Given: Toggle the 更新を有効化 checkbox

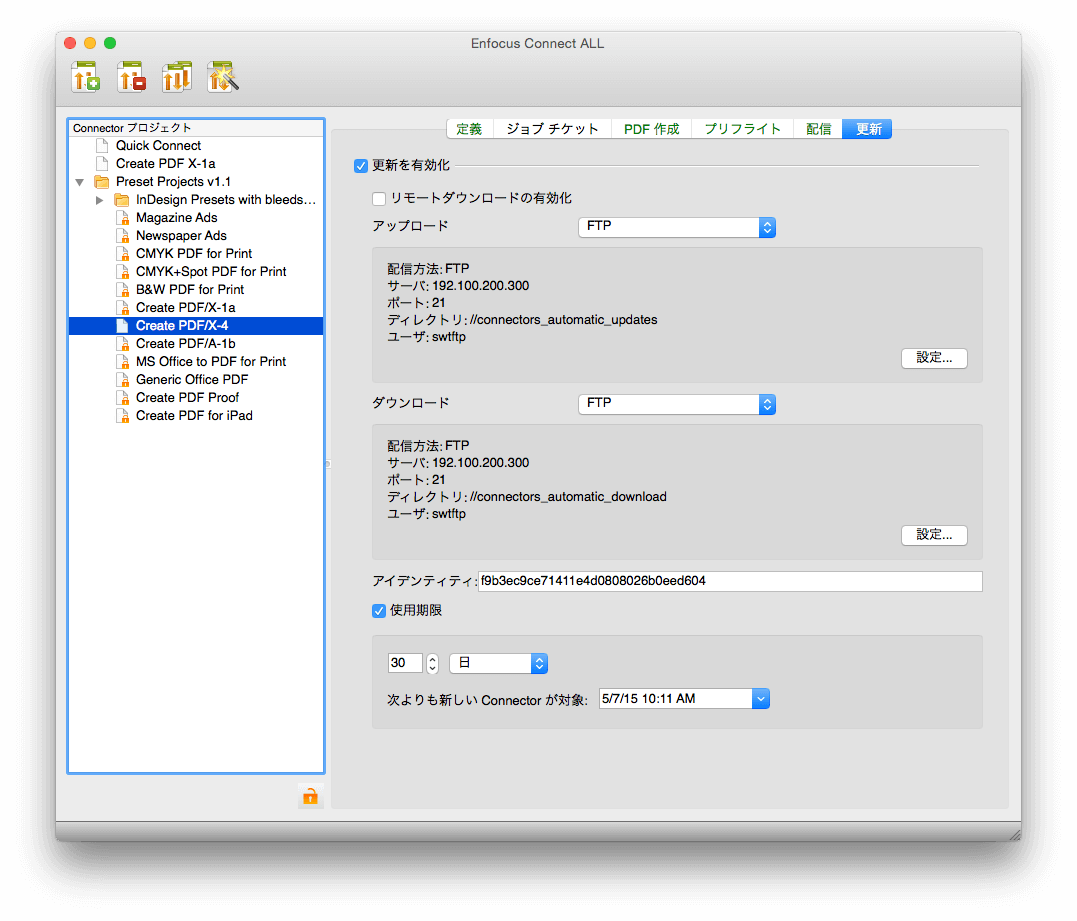Looking at the screenshot, I should click(x=361, y=166).
